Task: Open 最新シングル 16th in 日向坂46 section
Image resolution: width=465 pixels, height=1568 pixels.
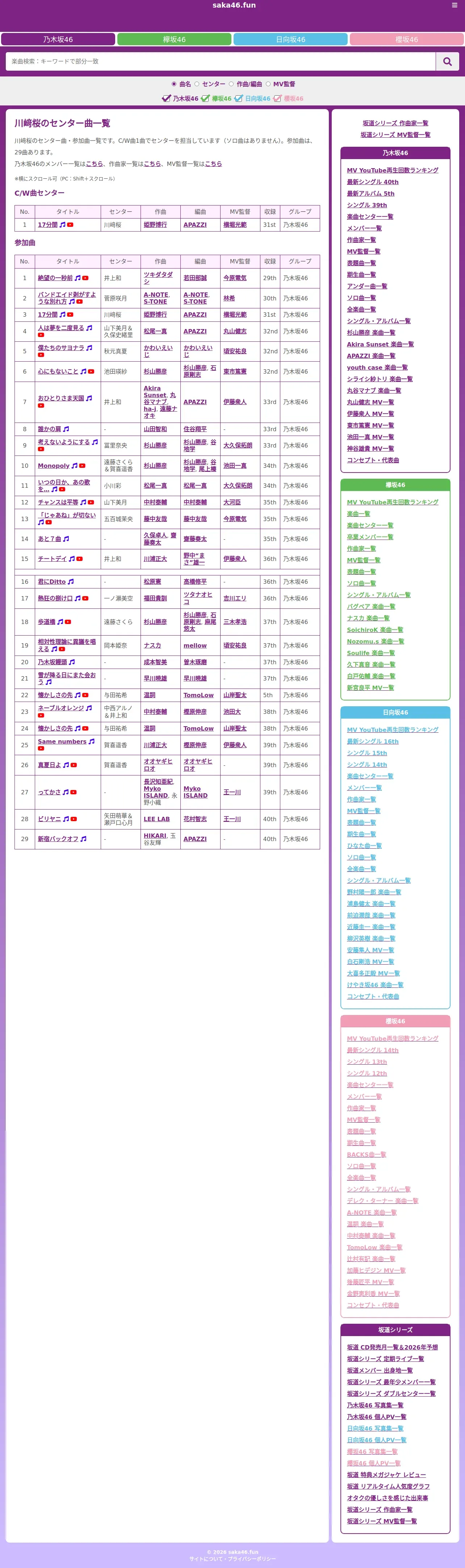Action: pos(373,741)
